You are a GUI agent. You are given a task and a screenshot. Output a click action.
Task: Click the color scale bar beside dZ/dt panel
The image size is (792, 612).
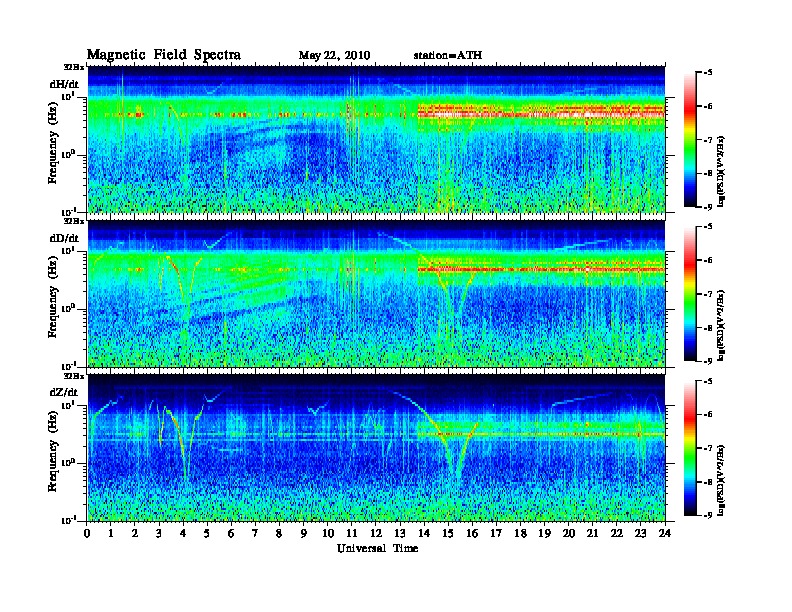tap(690, 448)
